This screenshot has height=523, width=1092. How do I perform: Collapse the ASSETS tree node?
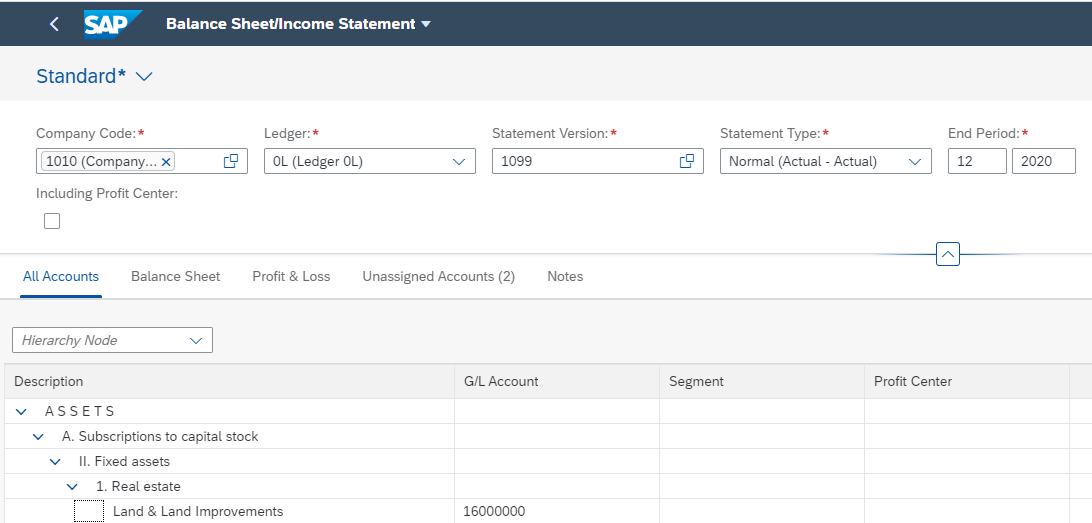pos(22,412)
